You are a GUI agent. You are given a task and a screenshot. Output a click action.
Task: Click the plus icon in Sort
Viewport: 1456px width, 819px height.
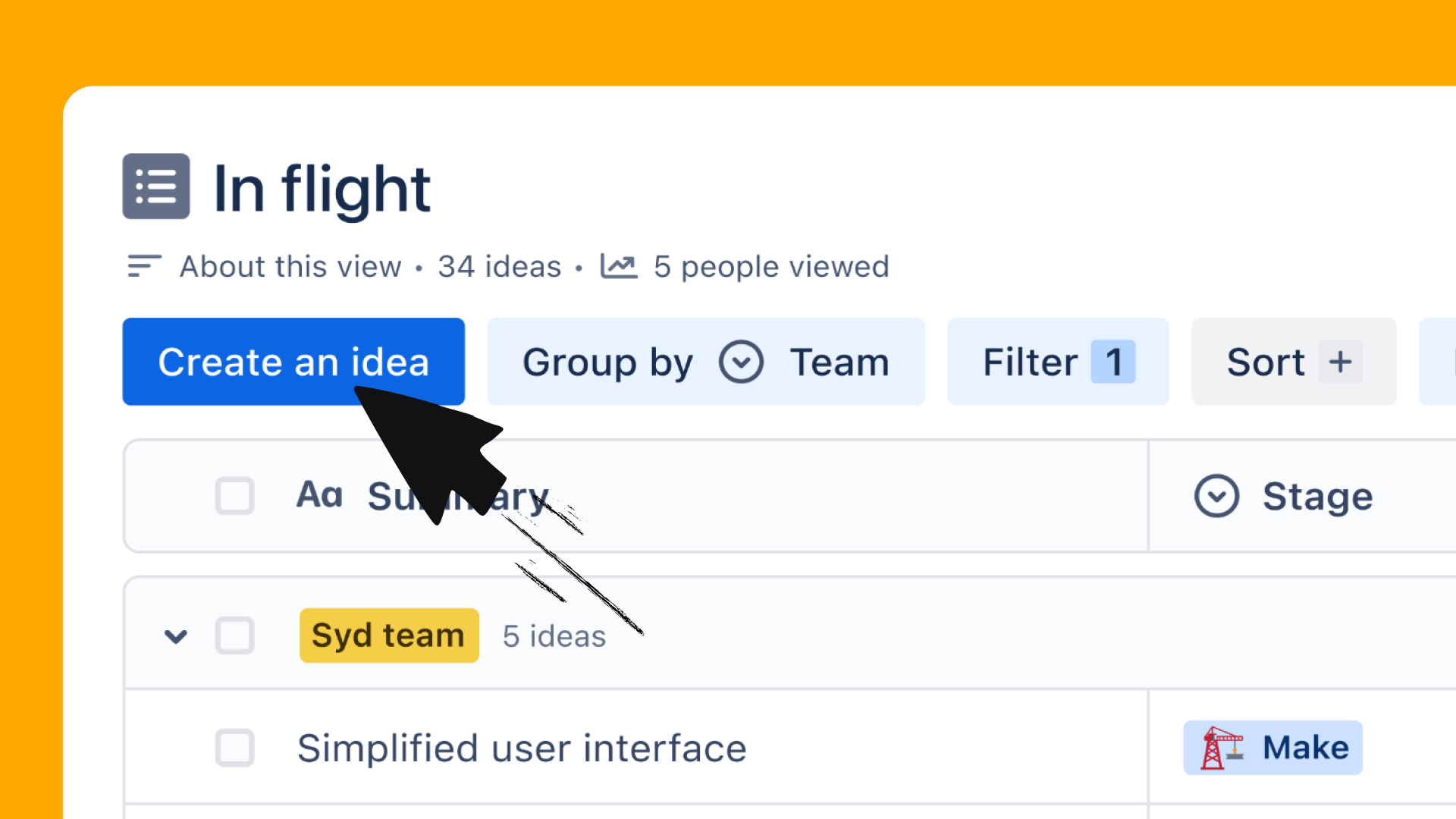tap(1340, 362)
